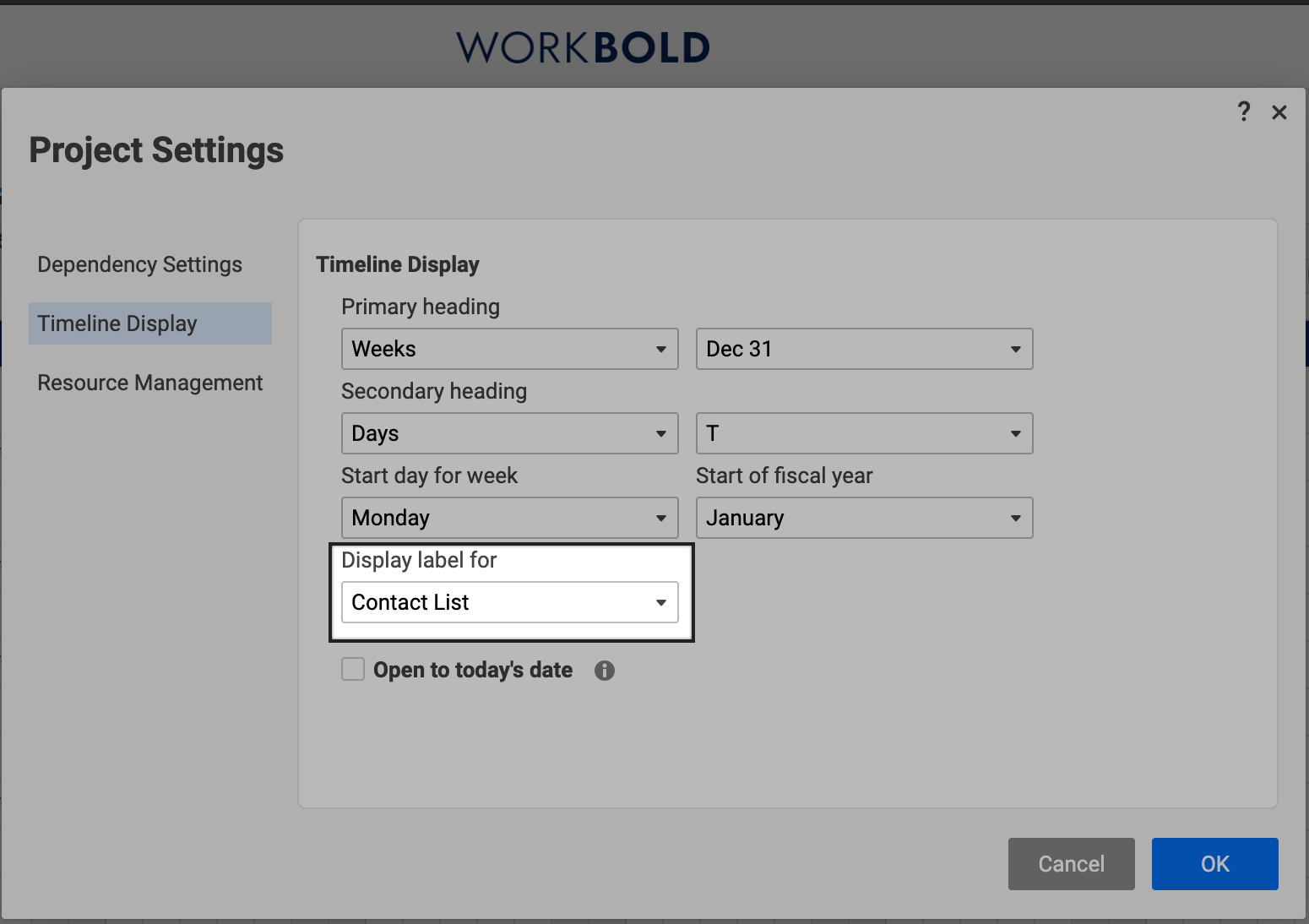Image resolution: width=1309 pixels, height=924 pixels.
Task: Click the dropdown arrow of the Contact List selector
Action: click(661, 602)
